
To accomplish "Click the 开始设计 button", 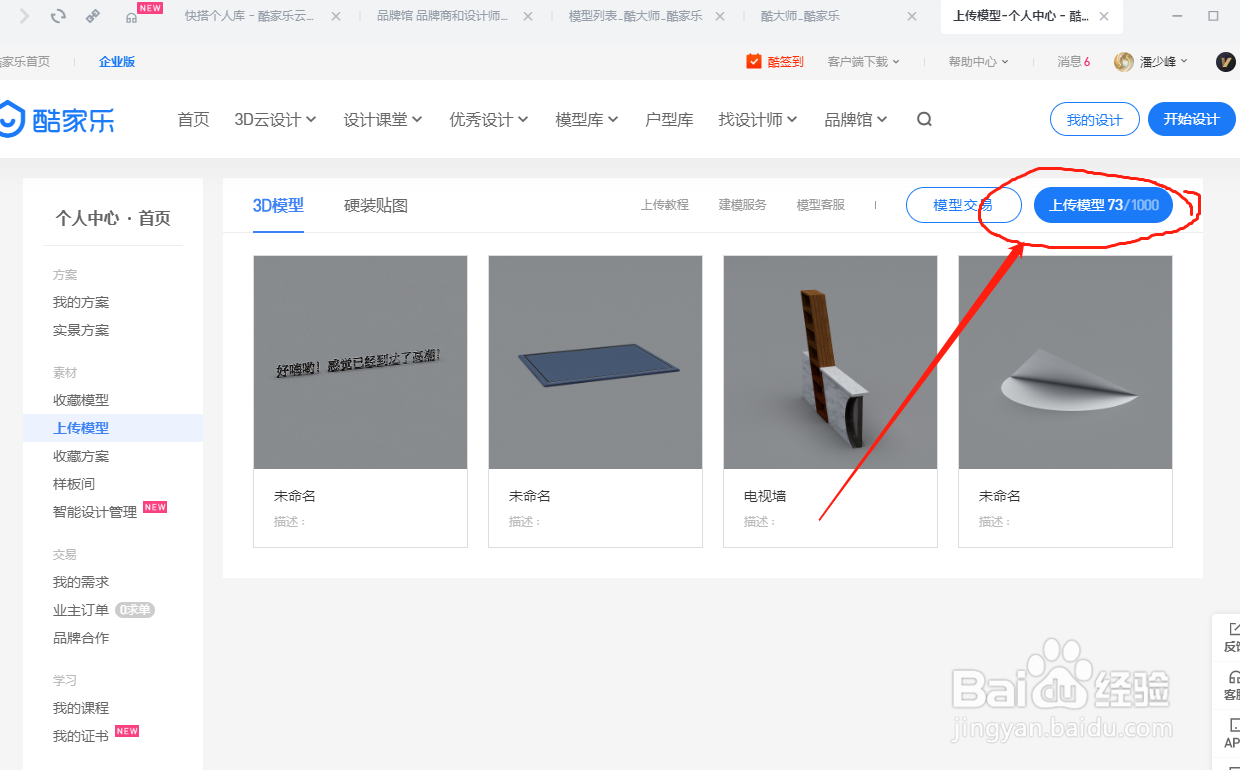I will pos(1191,119).
